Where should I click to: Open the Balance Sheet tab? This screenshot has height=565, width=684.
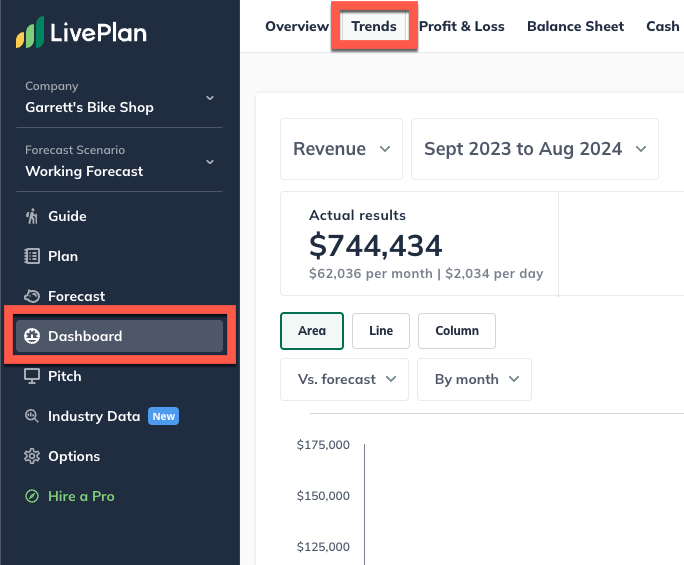click(x=575, y=26)
